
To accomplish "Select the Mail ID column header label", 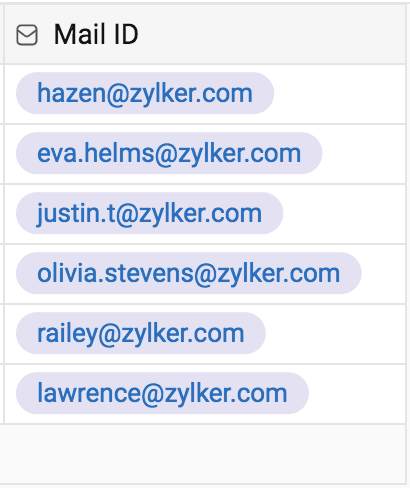I will [x=96, y=34].
